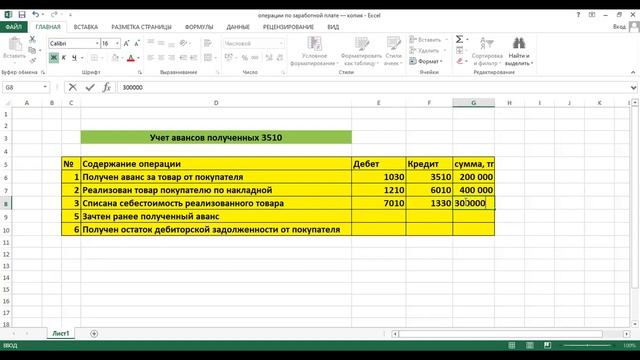Open the underline style dropdown arrow
This screenshot has height=360, width=640.
coord(82,58)
